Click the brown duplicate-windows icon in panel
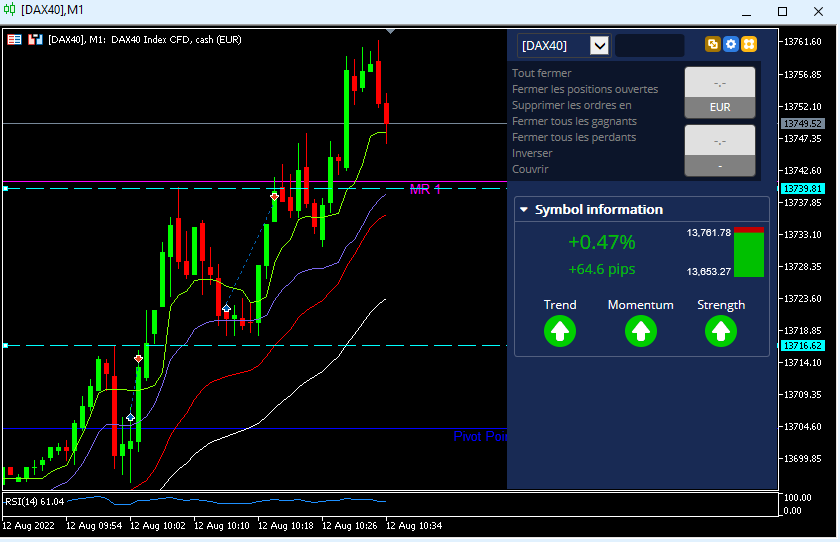 [712, 44]
